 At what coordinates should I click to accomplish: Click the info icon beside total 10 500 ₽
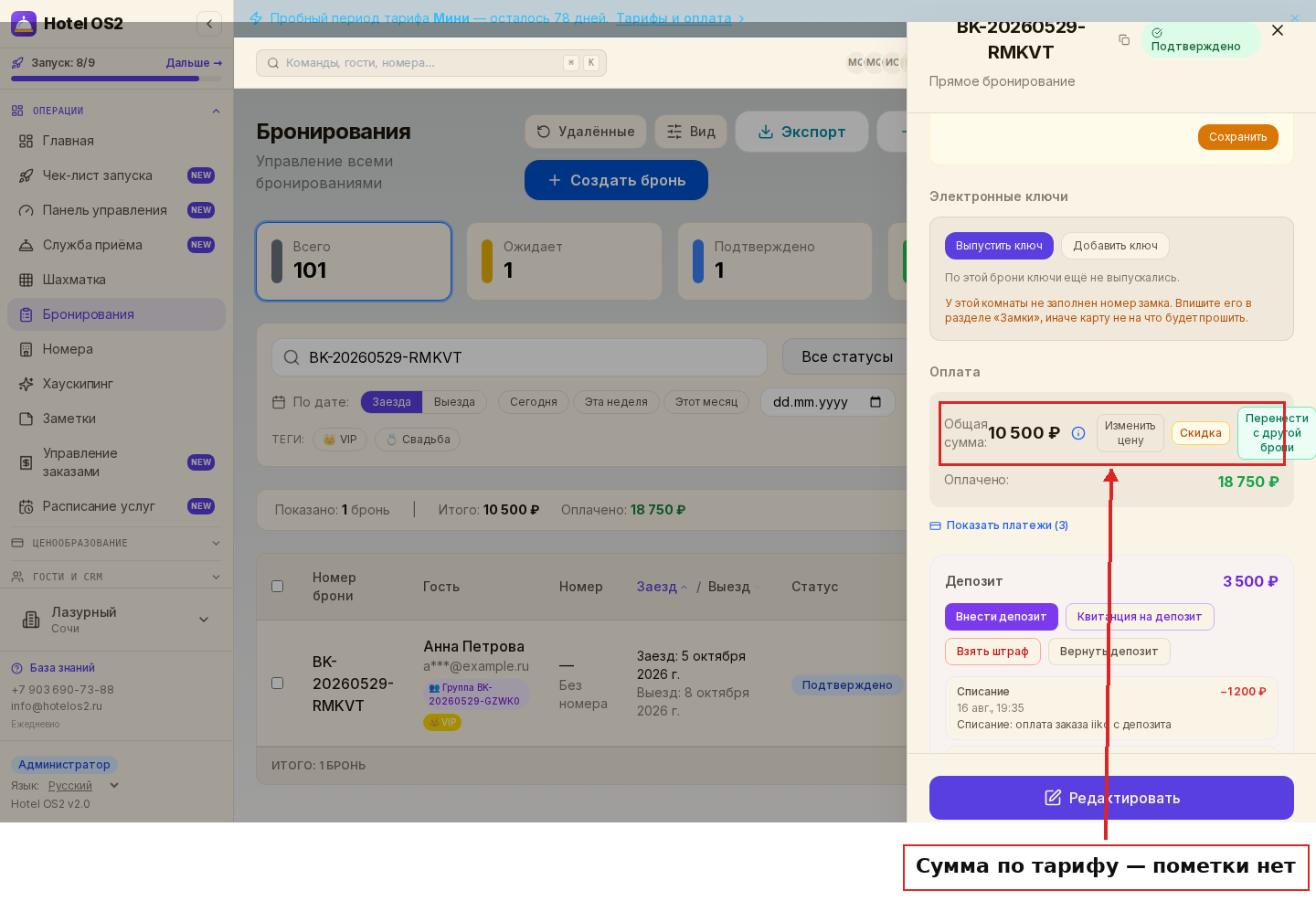point(1078,433)
